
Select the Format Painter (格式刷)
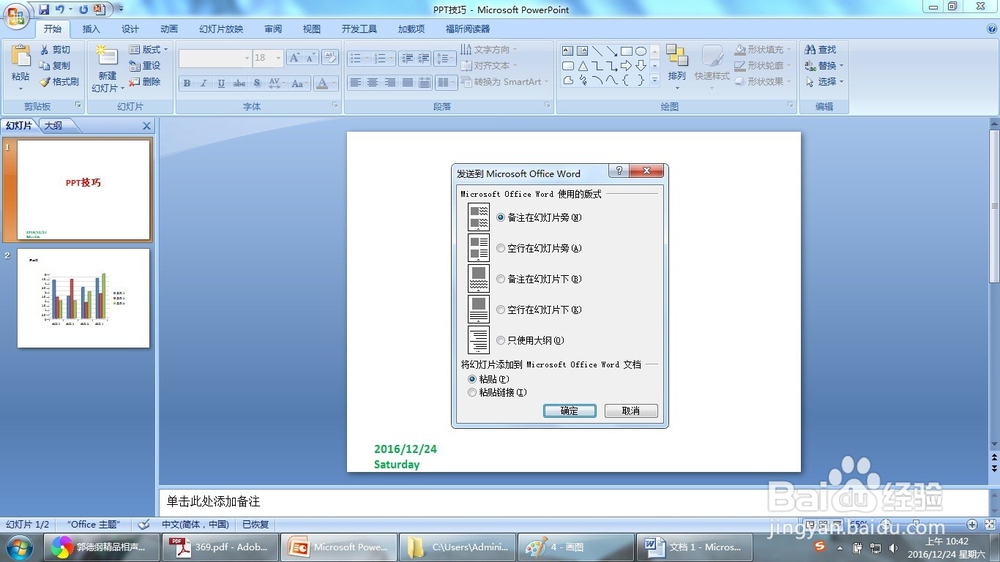(x=59, y=82)
